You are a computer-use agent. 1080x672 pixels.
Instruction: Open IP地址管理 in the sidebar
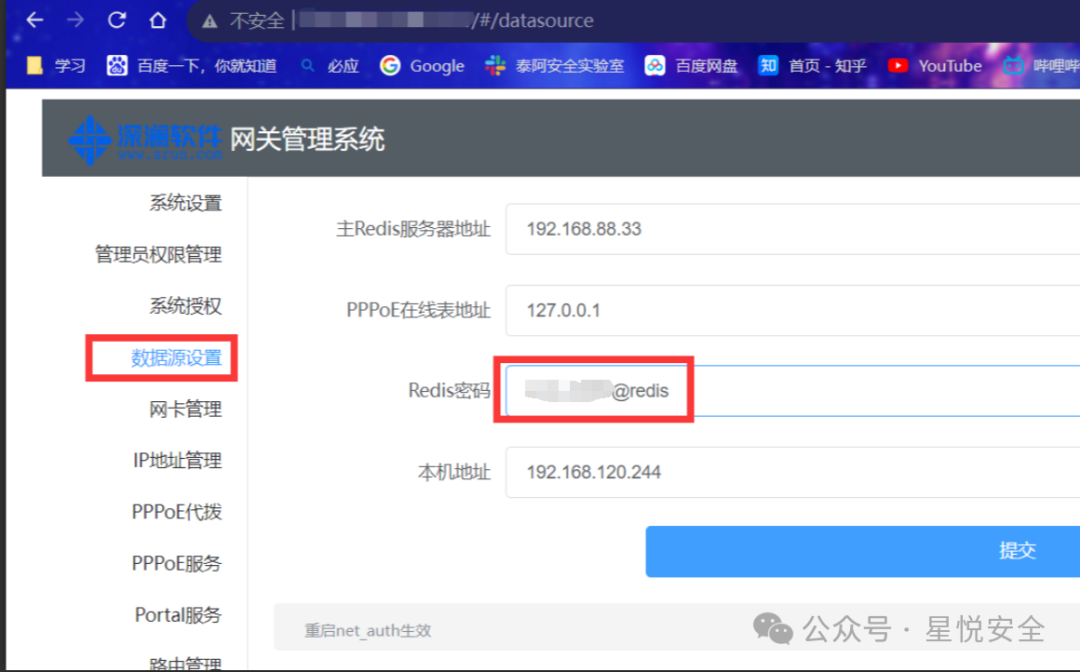click(x=177, y=460)
